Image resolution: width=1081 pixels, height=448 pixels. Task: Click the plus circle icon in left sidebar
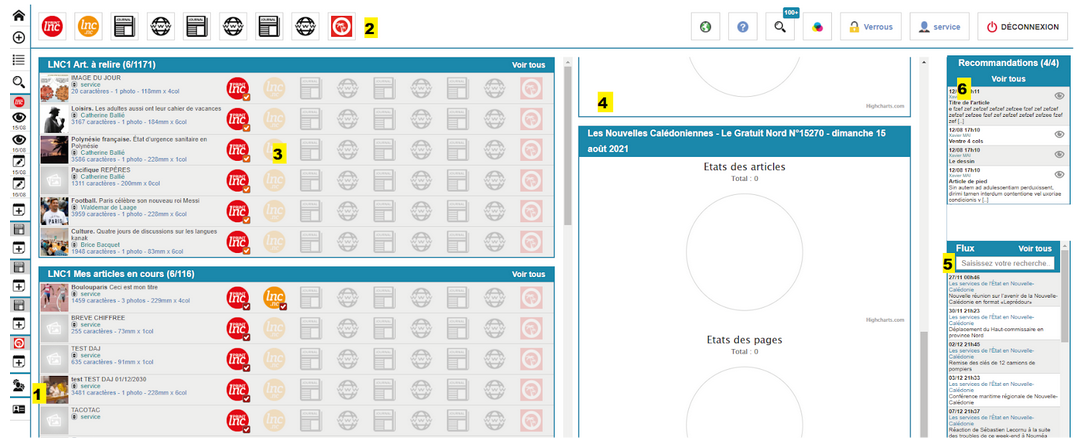pyautogui.click(x=18, y=38)
